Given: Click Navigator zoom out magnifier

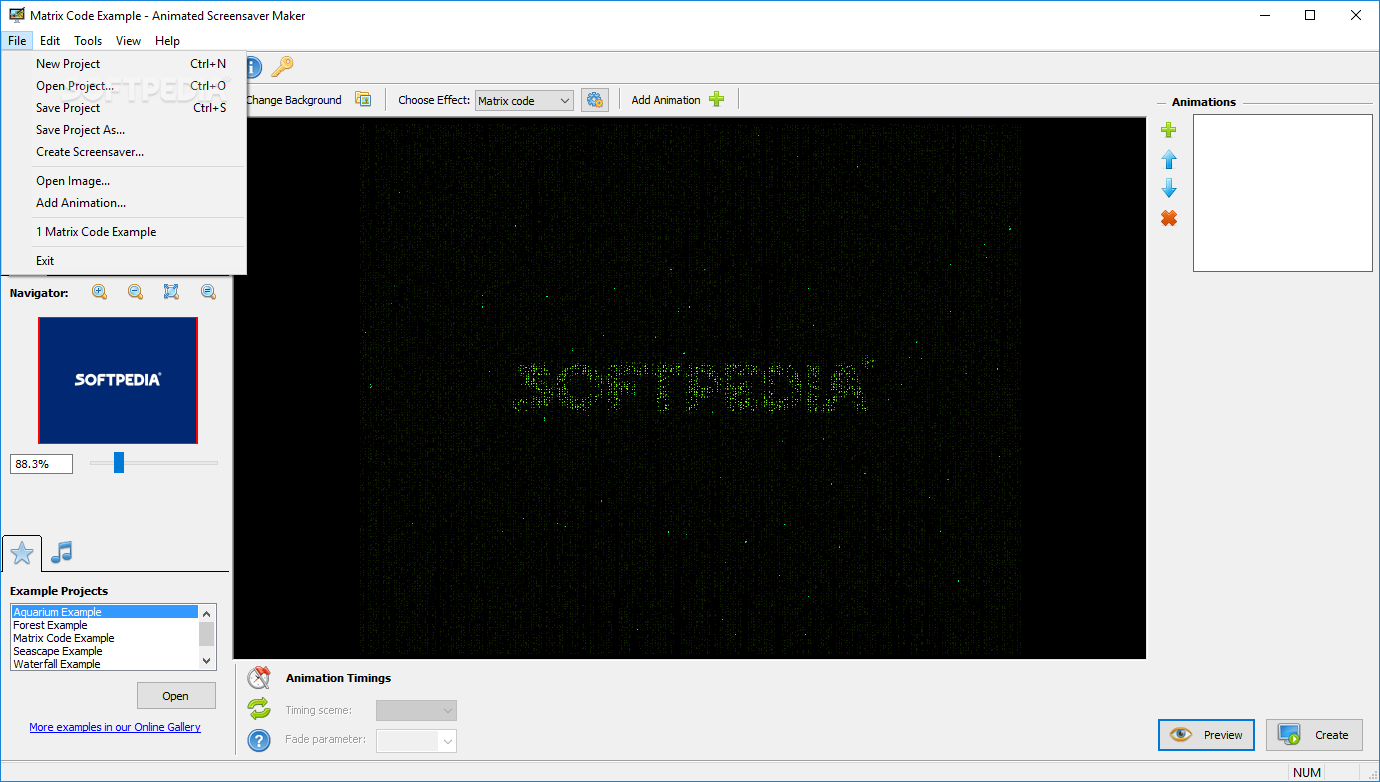Looking at the screenshot, I should [135, 292].
